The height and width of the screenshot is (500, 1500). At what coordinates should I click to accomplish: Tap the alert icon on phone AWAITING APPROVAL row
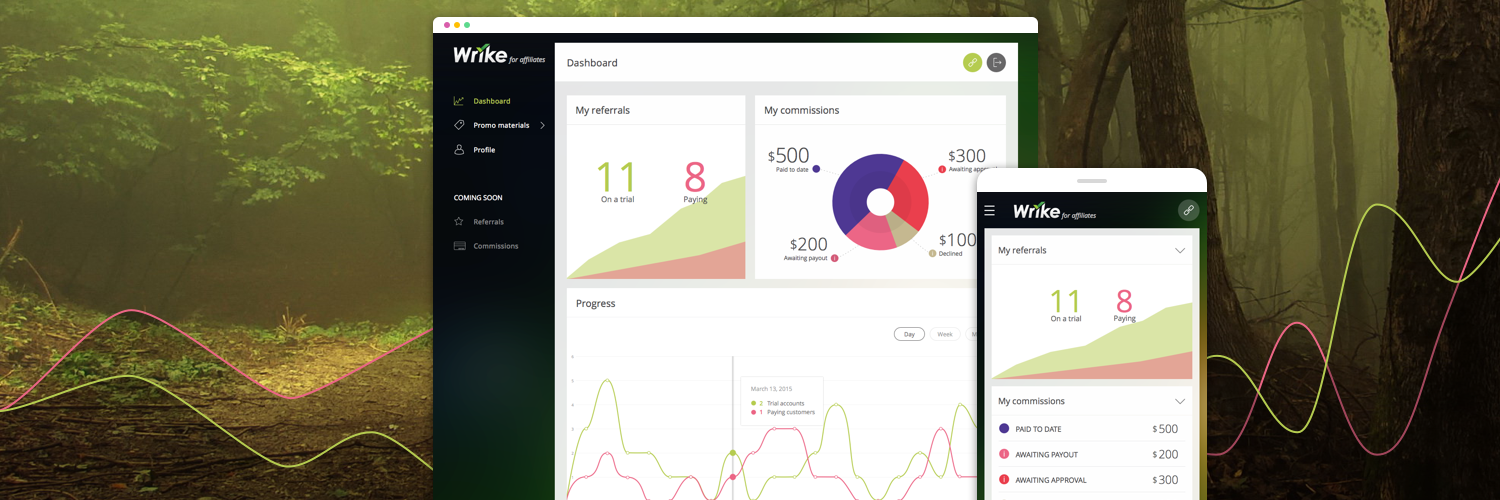tap(1004, 480)
